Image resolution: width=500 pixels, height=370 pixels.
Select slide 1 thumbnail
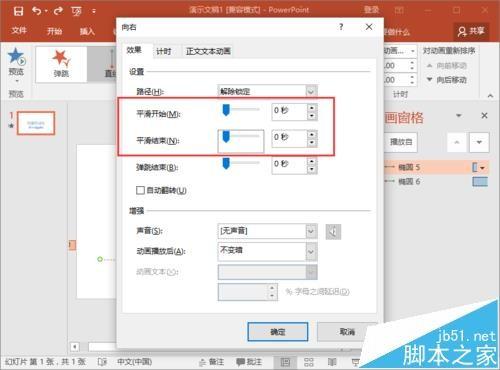point(36,123)
